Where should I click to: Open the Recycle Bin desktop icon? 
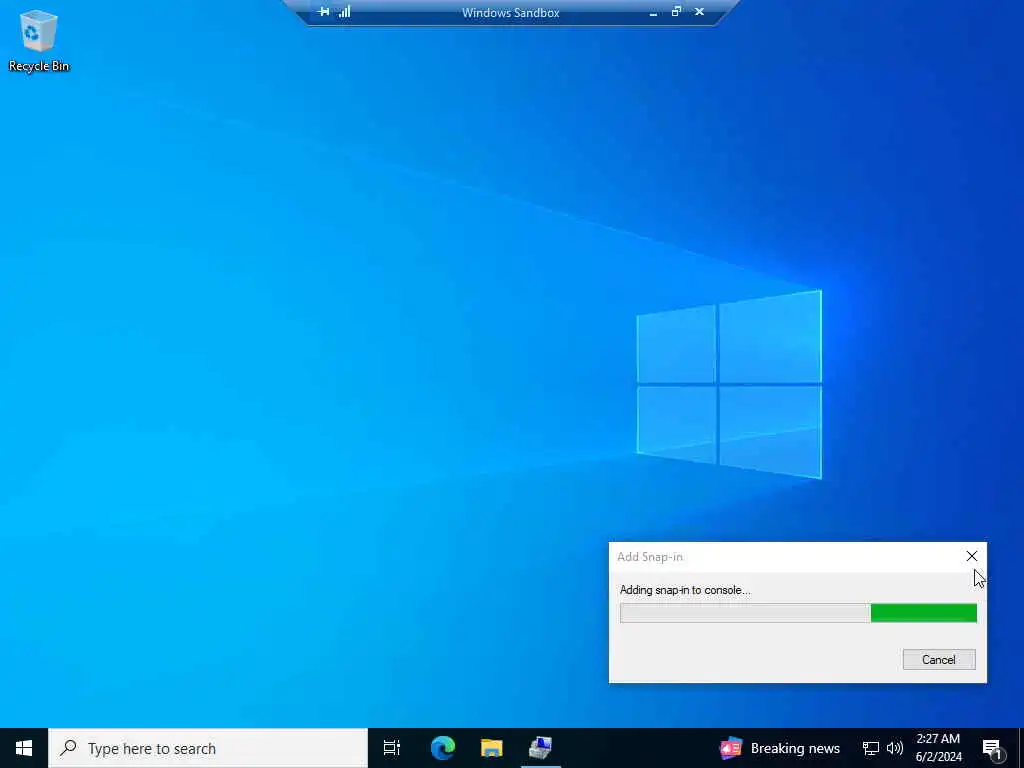point(39,40)
